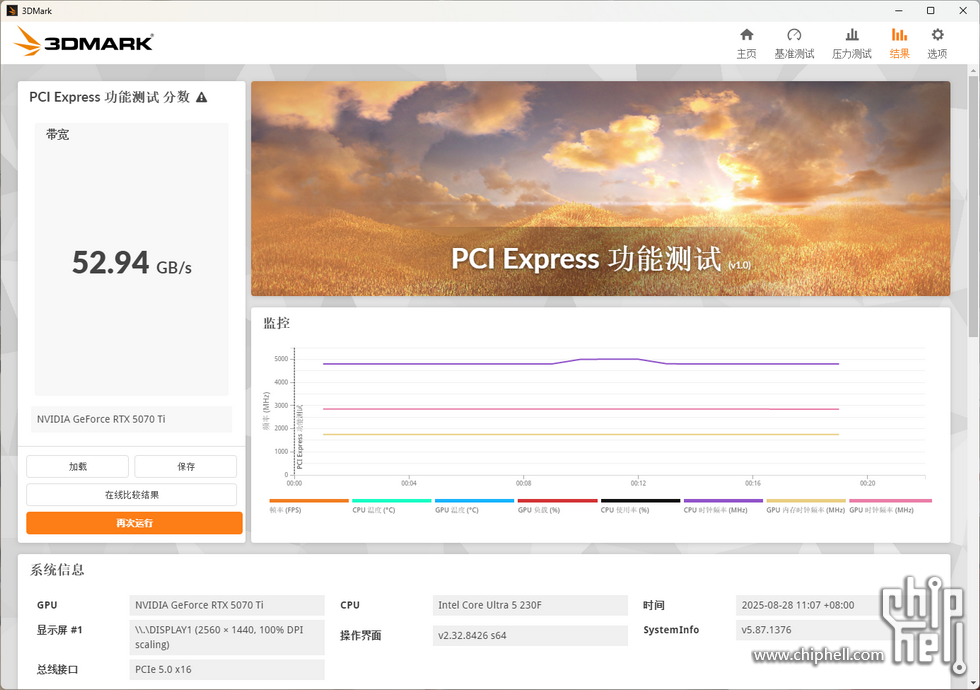The image size is (980, 690).
Task: Click the 00:04 time axis marker
Action: coord(409,483)
